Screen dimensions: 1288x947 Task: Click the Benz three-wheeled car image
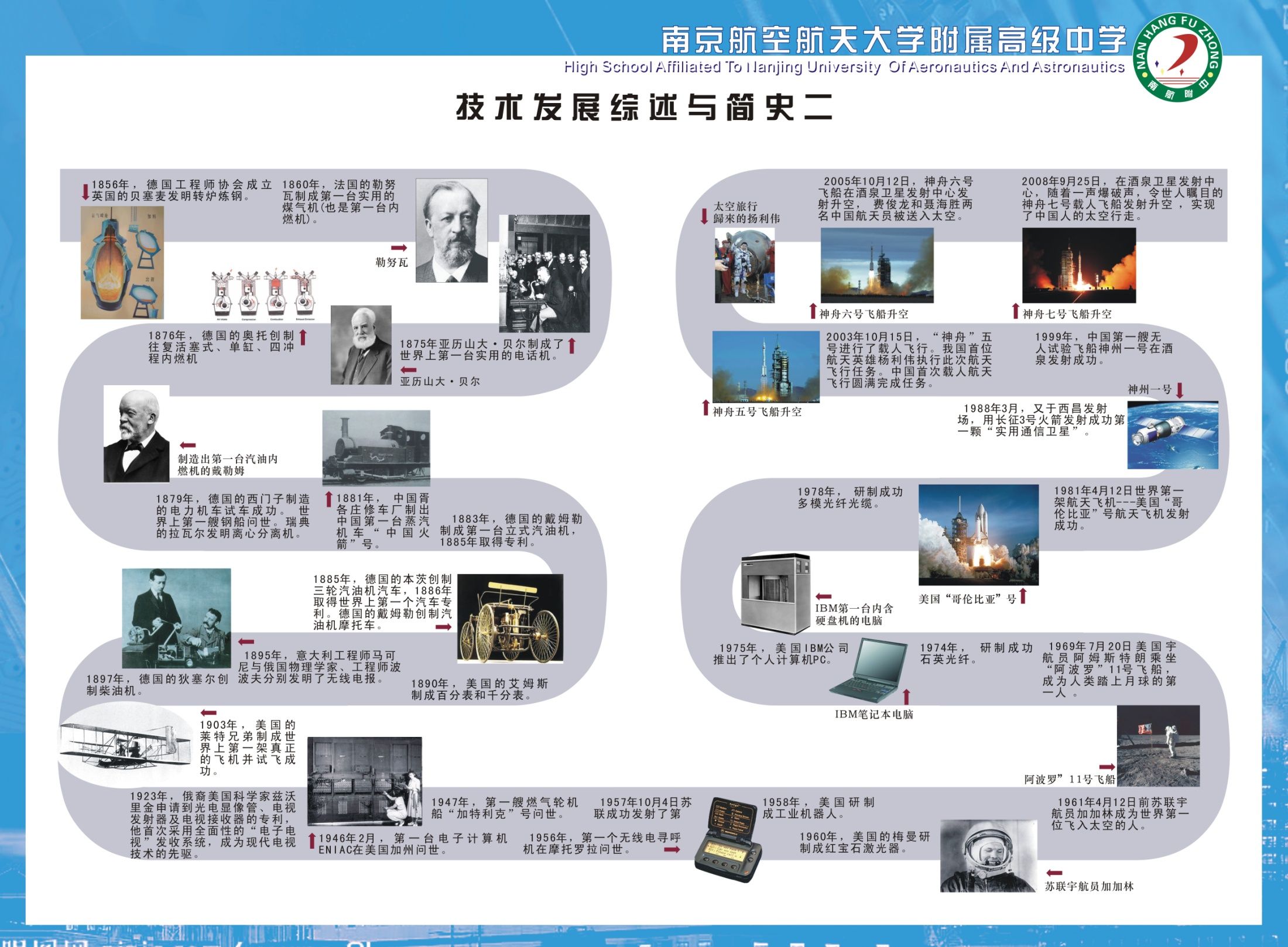[509, 618]
